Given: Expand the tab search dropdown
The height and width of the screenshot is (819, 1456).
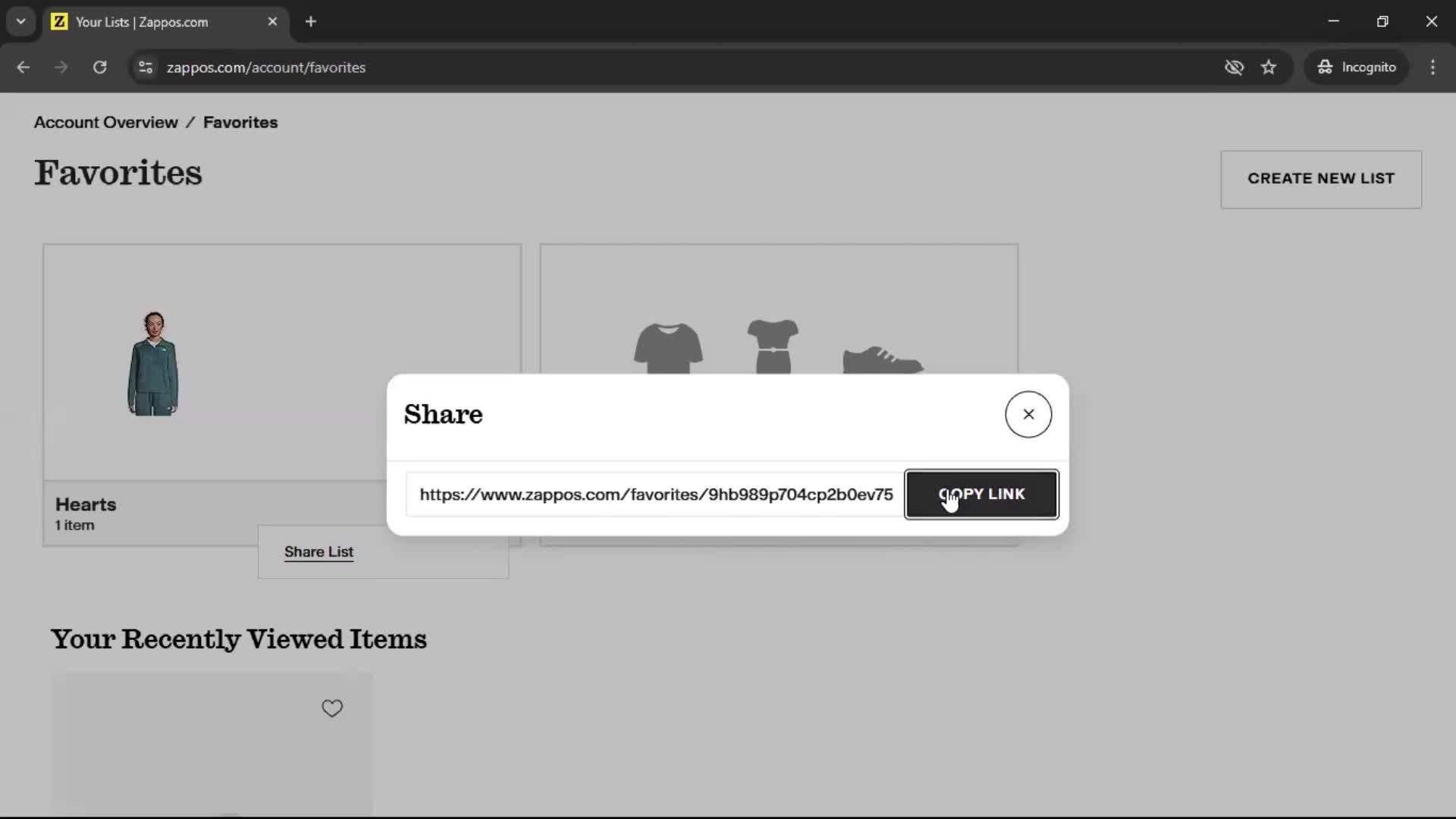Looking at the screenshot, I should (x=21, y=22).
